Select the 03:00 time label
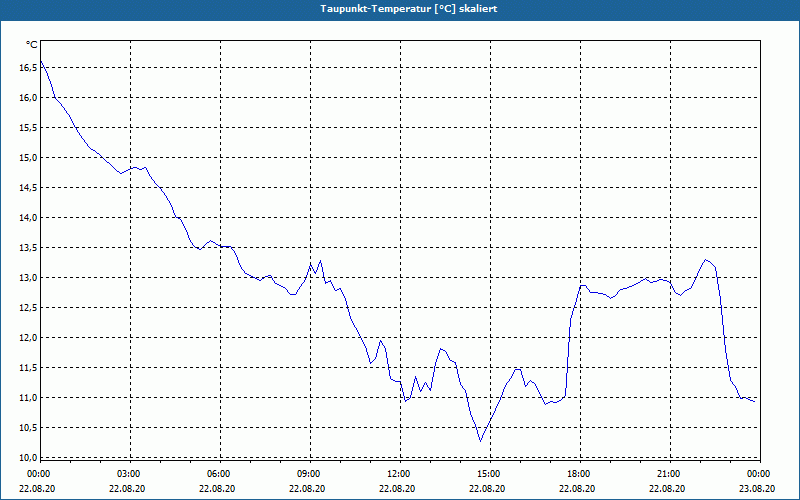Image resolution: width=800 pixels, height=500 pixels. coord(129,474)
